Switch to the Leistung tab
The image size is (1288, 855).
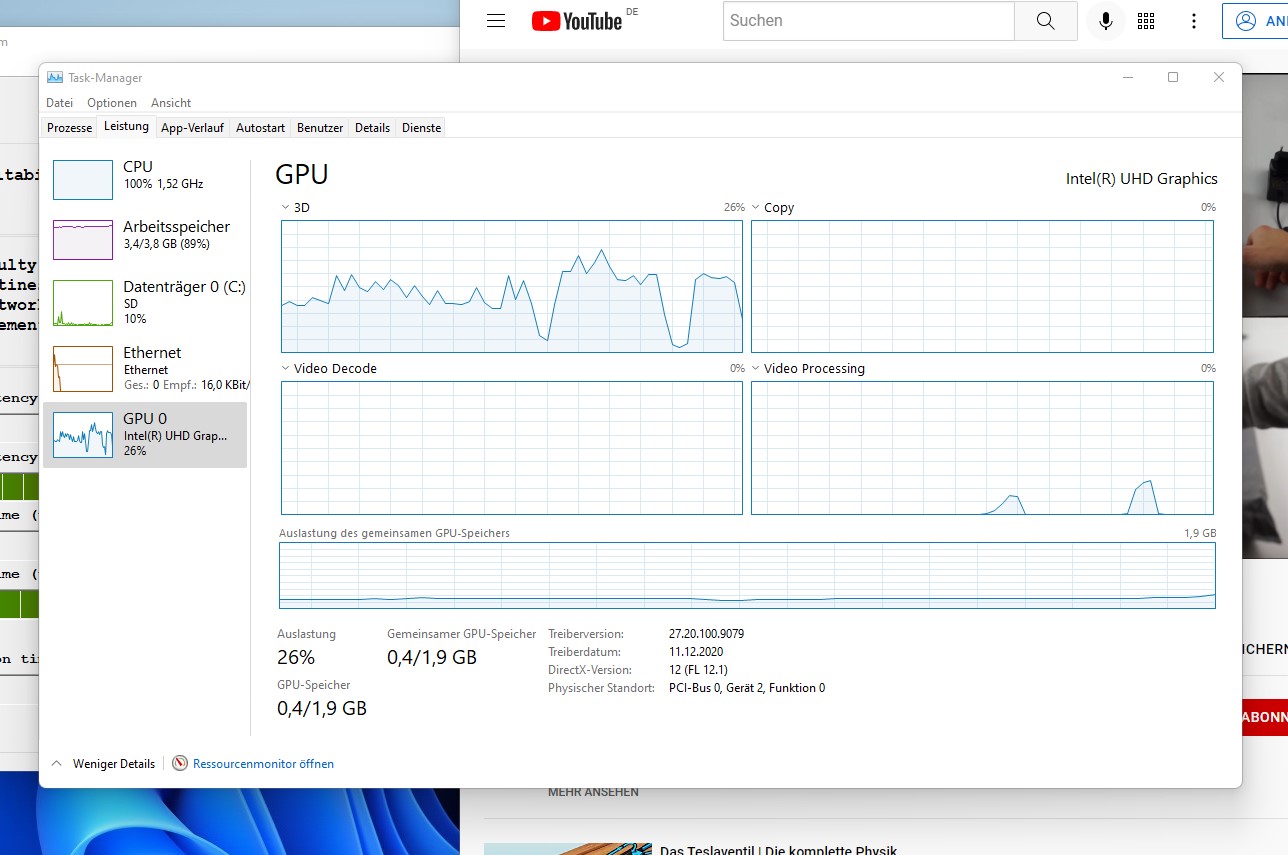pyautogui.click(x=126, y=126)
